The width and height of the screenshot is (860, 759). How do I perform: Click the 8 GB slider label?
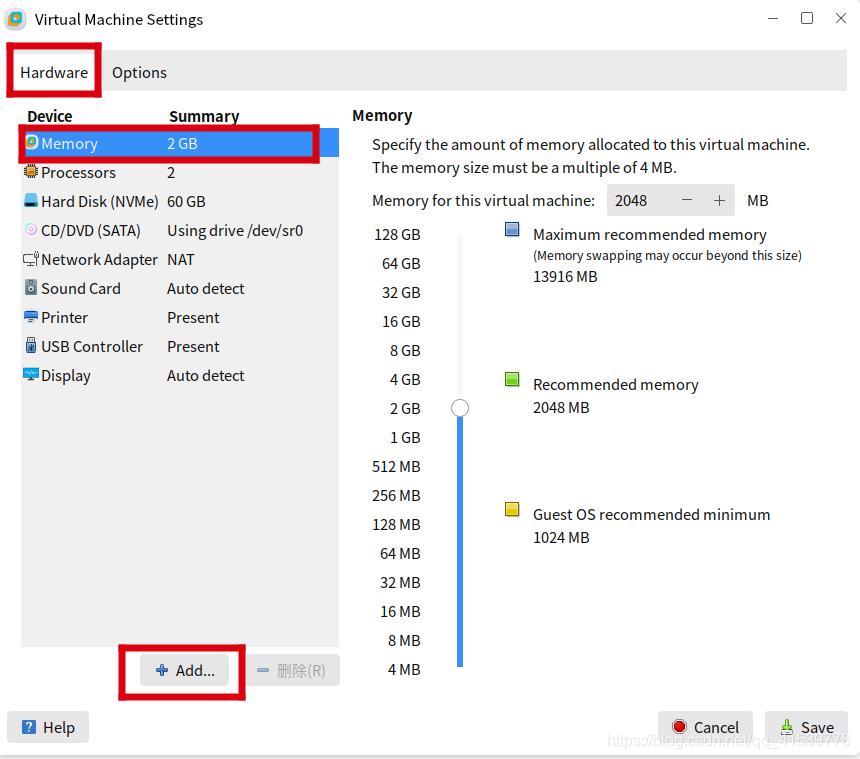point(405,351)
